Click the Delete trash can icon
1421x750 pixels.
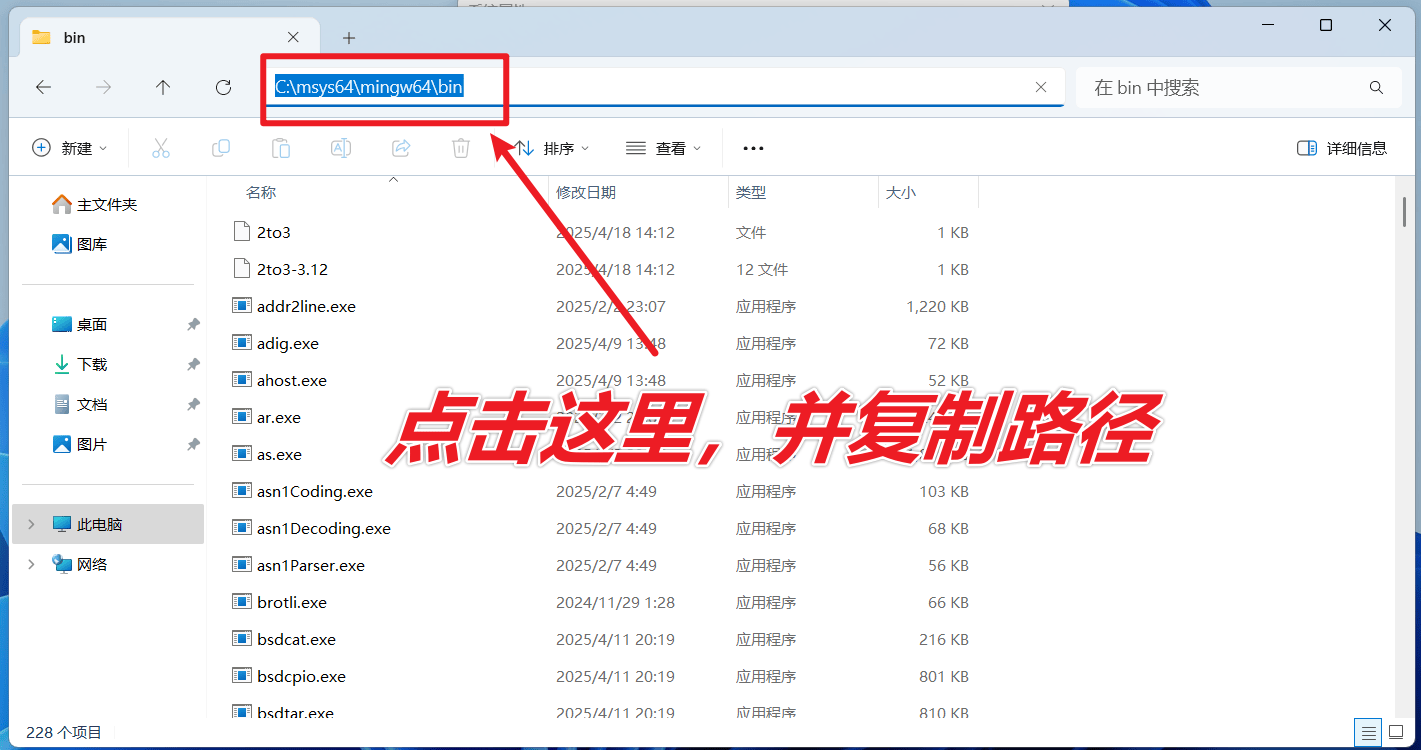tap(461, 148)
